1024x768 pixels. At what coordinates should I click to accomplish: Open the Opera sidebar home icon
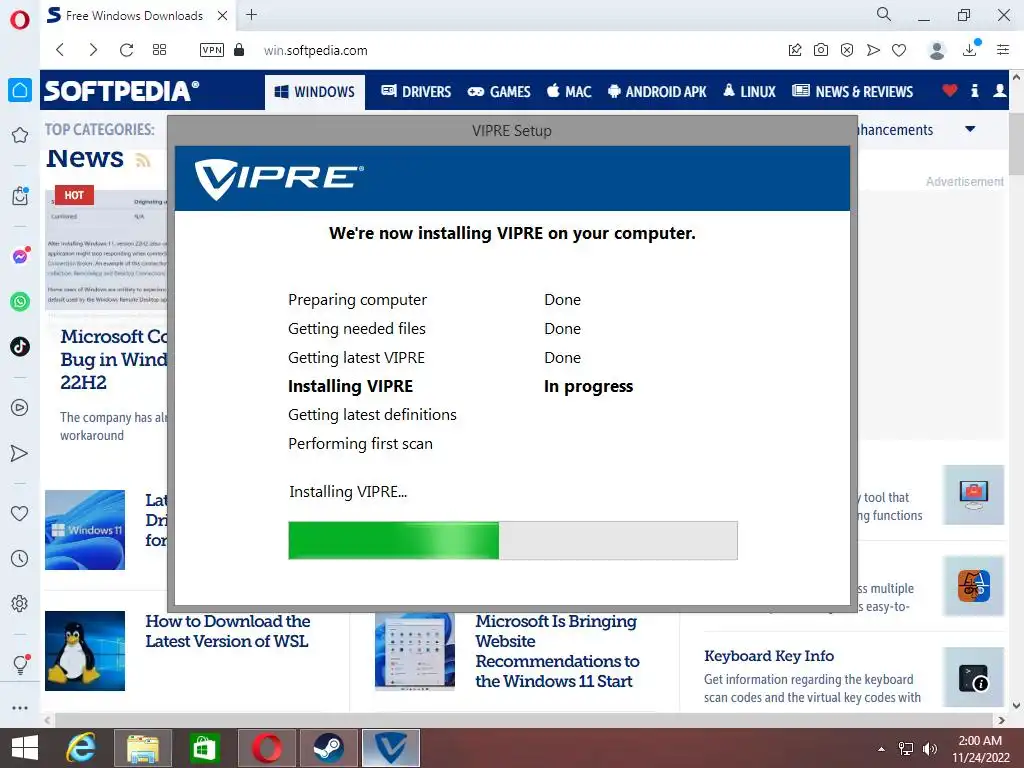click(20, 90)
